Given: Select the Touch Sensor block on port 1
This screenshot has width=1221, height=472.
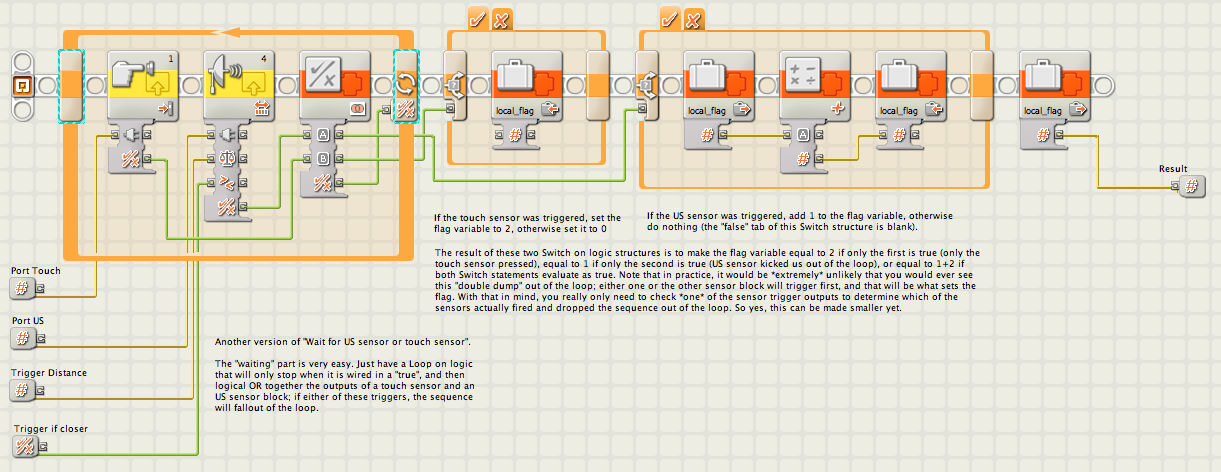Looking at the screenshot, I should tap(141, 86).
